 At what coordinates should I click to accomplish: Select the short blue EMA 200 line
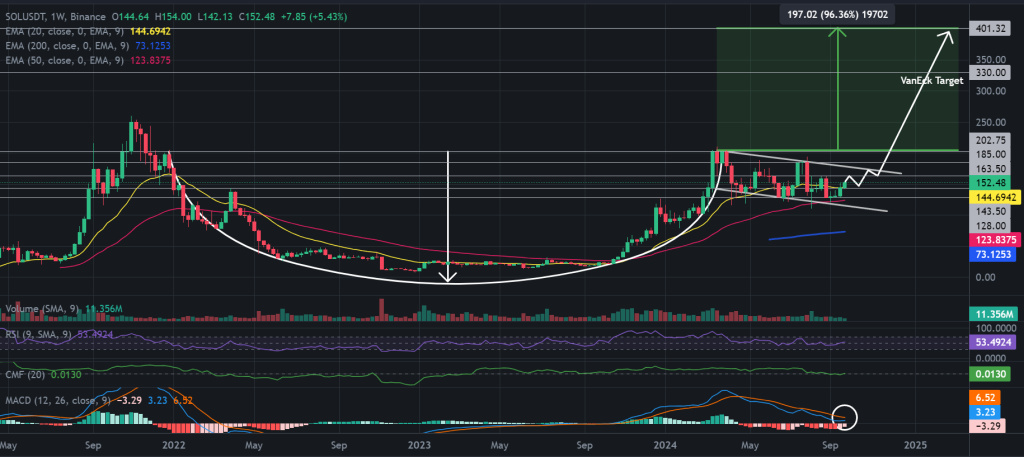point(807,235)
